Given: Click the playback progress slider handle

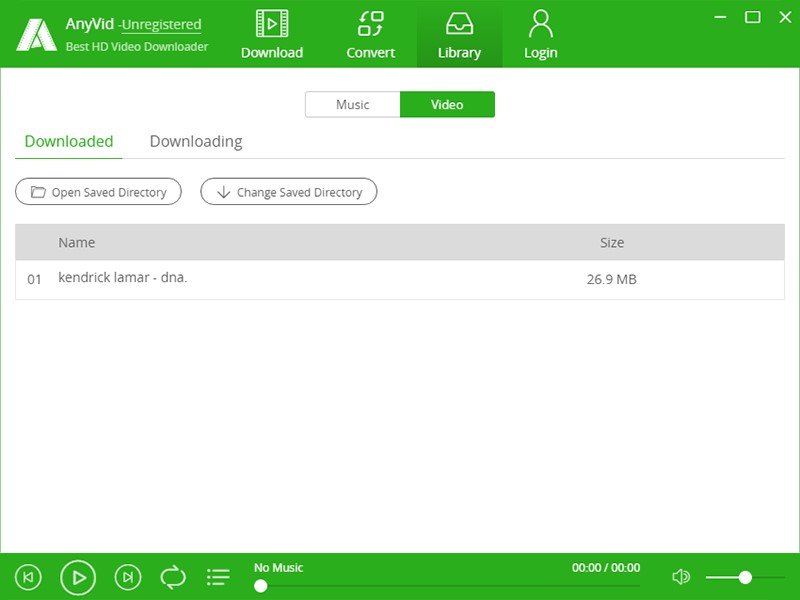Looking at the screenshot, I should [x=261, y=586].
